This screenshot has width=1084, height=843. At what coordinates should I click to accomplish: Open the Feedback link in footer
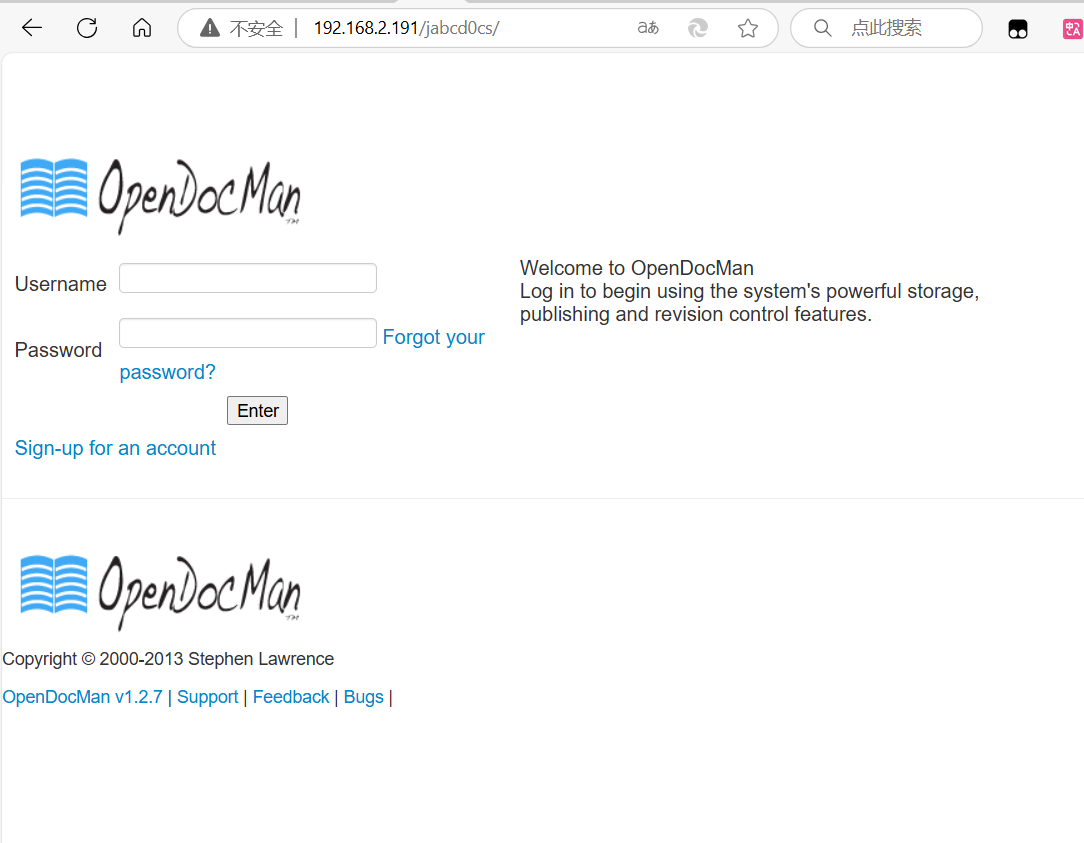tap(290, 697)
